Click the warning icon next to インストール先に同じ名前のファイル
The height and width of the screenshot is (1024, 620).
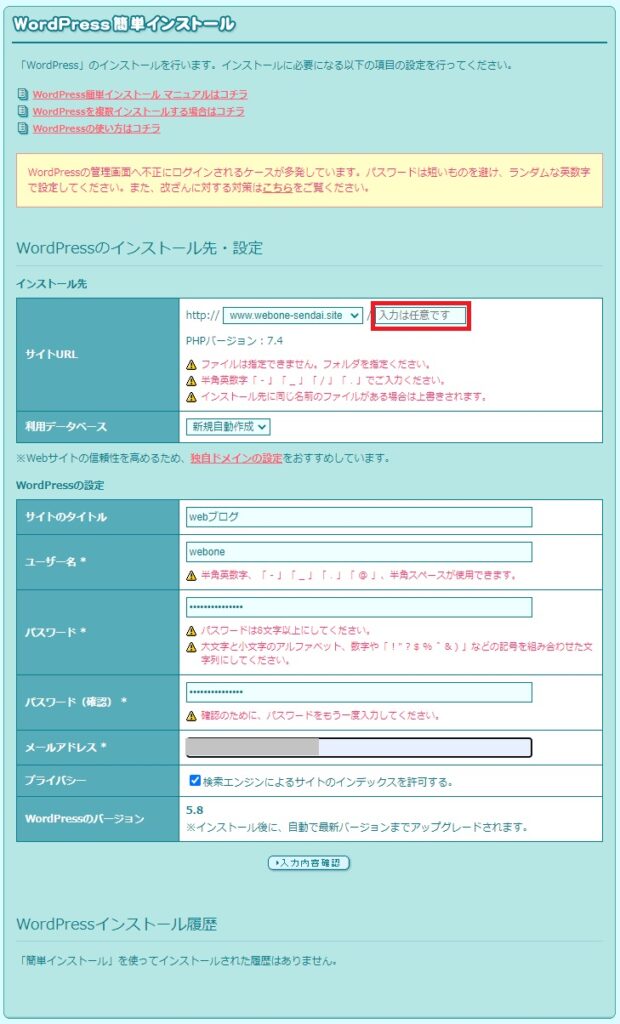(x=191, y=397)
